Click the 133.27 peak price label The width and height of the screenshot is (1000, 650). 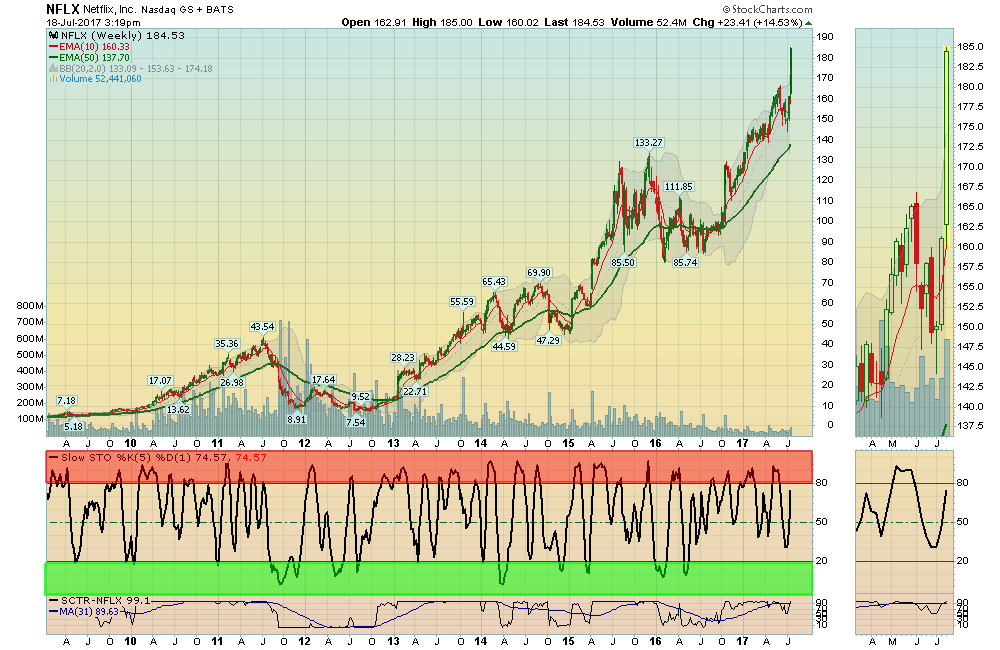point(648,143)
